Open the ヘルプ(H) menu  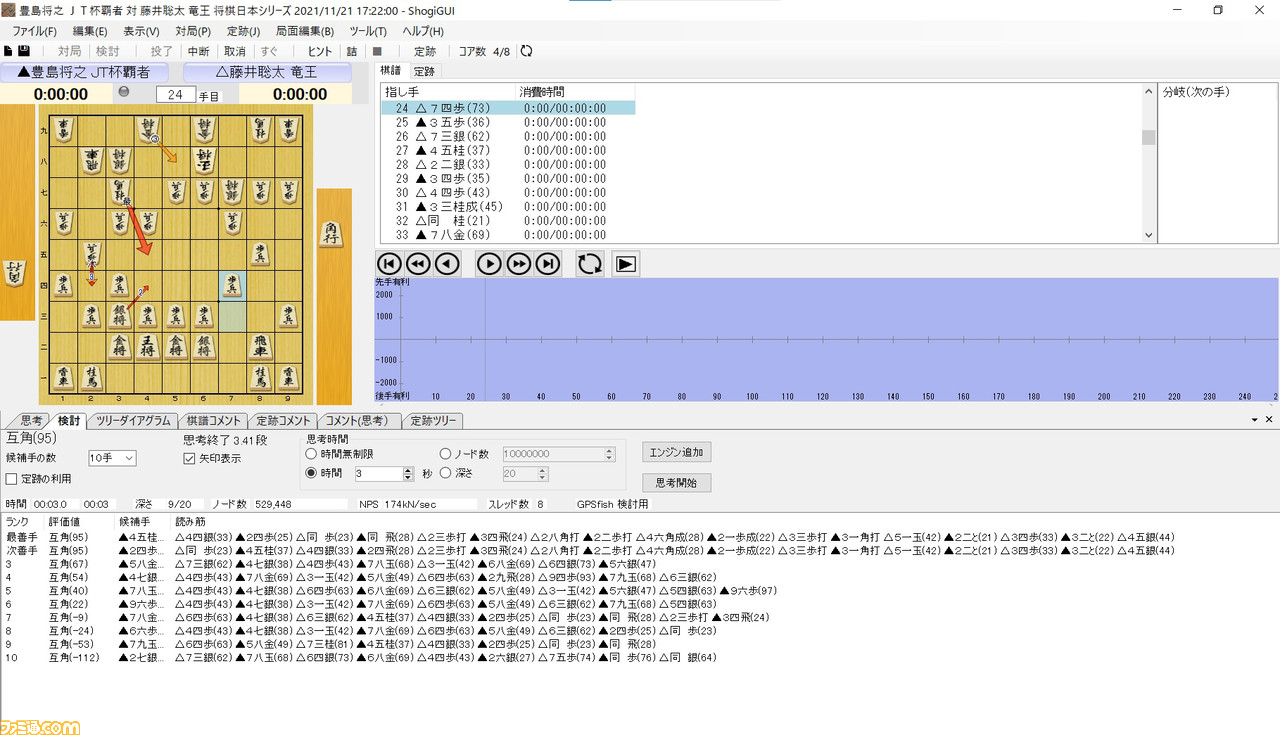423,31
